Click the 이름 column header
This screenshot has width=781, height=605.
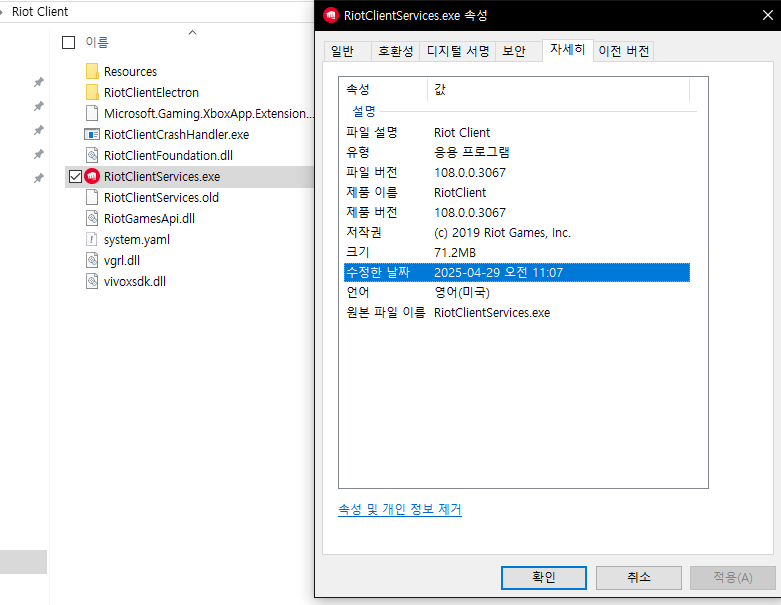click(97, 42)
